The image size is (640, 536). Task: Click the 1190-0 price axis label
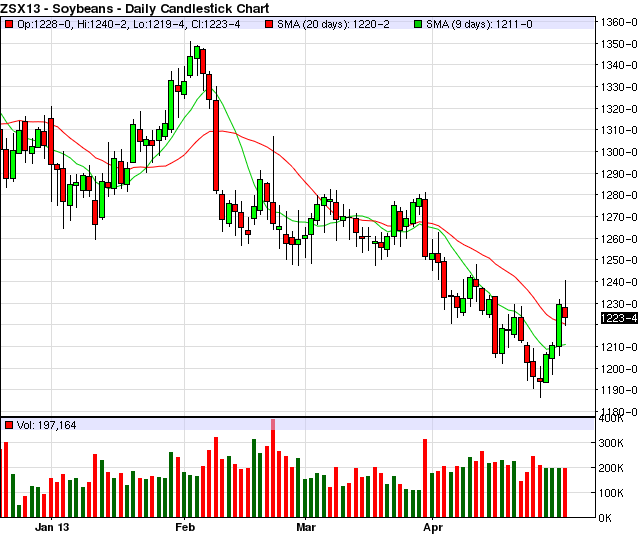coord(620,390)
